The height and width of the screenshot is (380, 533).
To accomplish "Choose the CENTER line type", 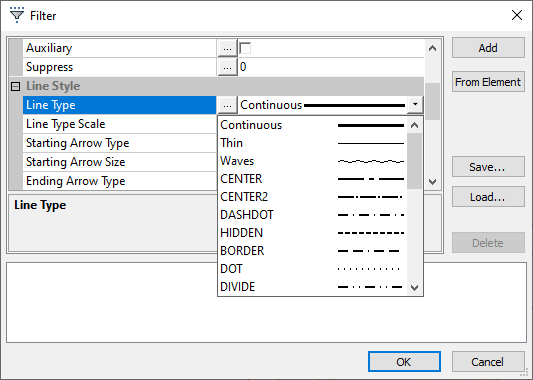I will pyautogui.click(x=312, y=179).
